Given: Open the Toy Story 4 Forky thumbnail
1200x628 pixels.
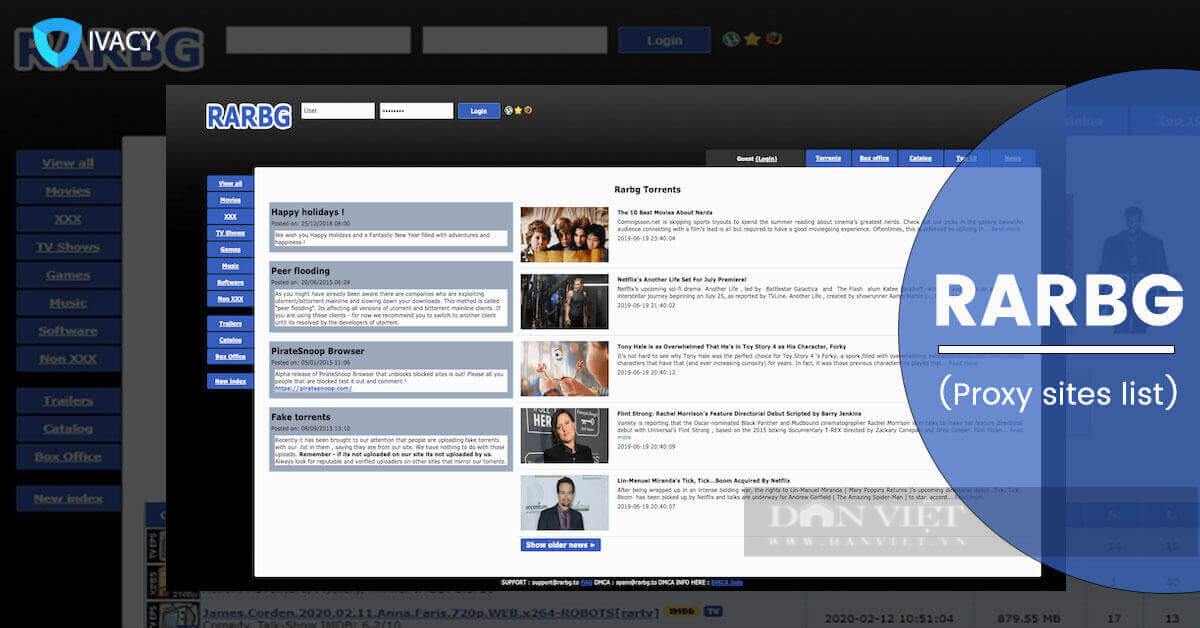Looking at the screenshot, I should (564, 368).
